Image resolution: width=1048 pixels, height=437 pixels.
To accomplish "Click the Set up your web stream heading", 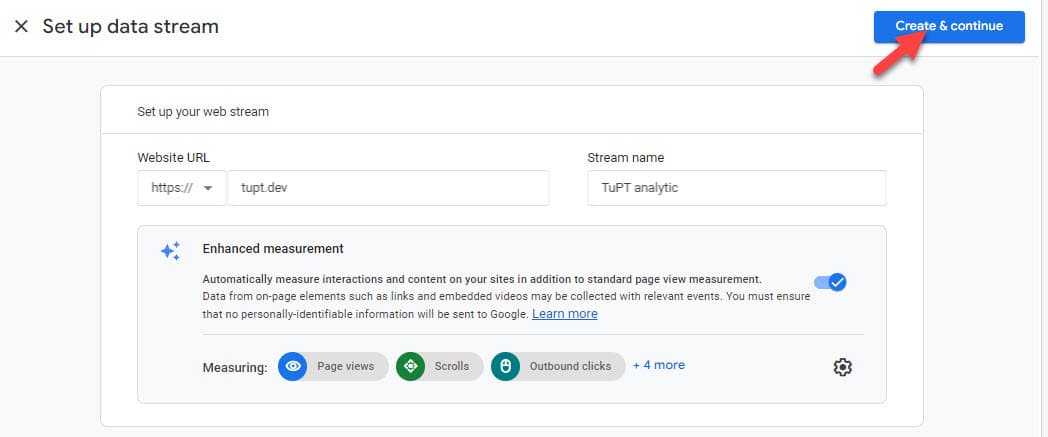I will pyautogui.click(x=203, y=112).
